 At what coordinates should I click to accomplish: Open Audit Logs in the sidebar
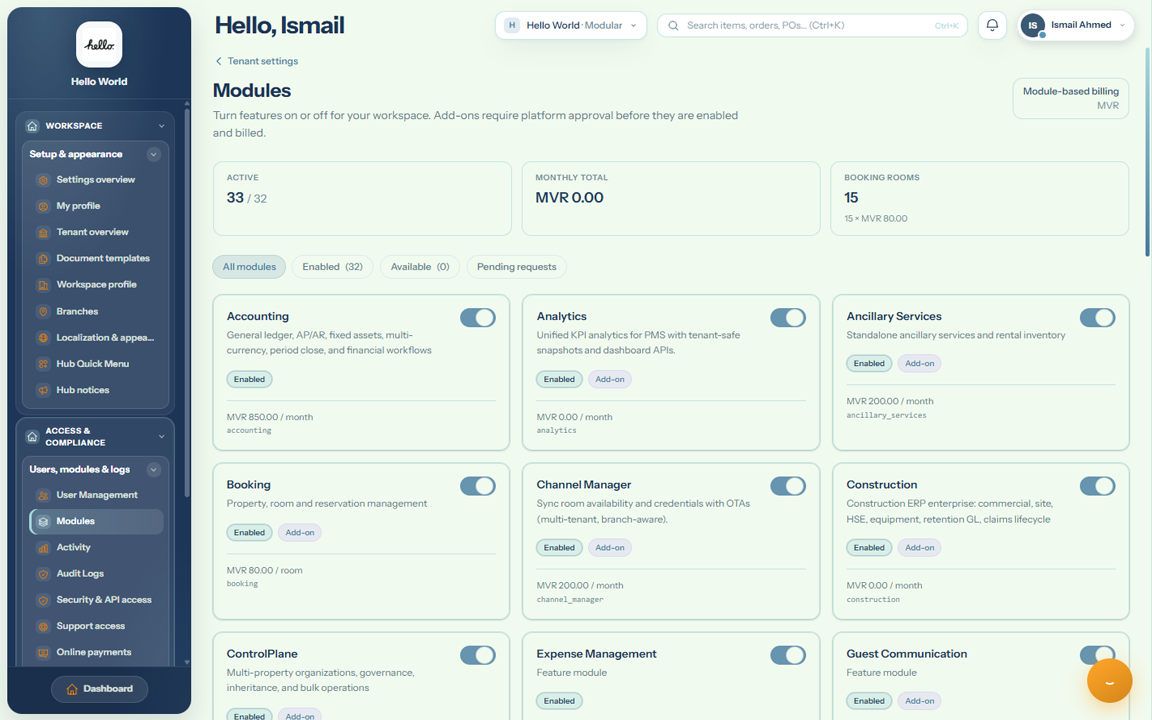[96, 574]
